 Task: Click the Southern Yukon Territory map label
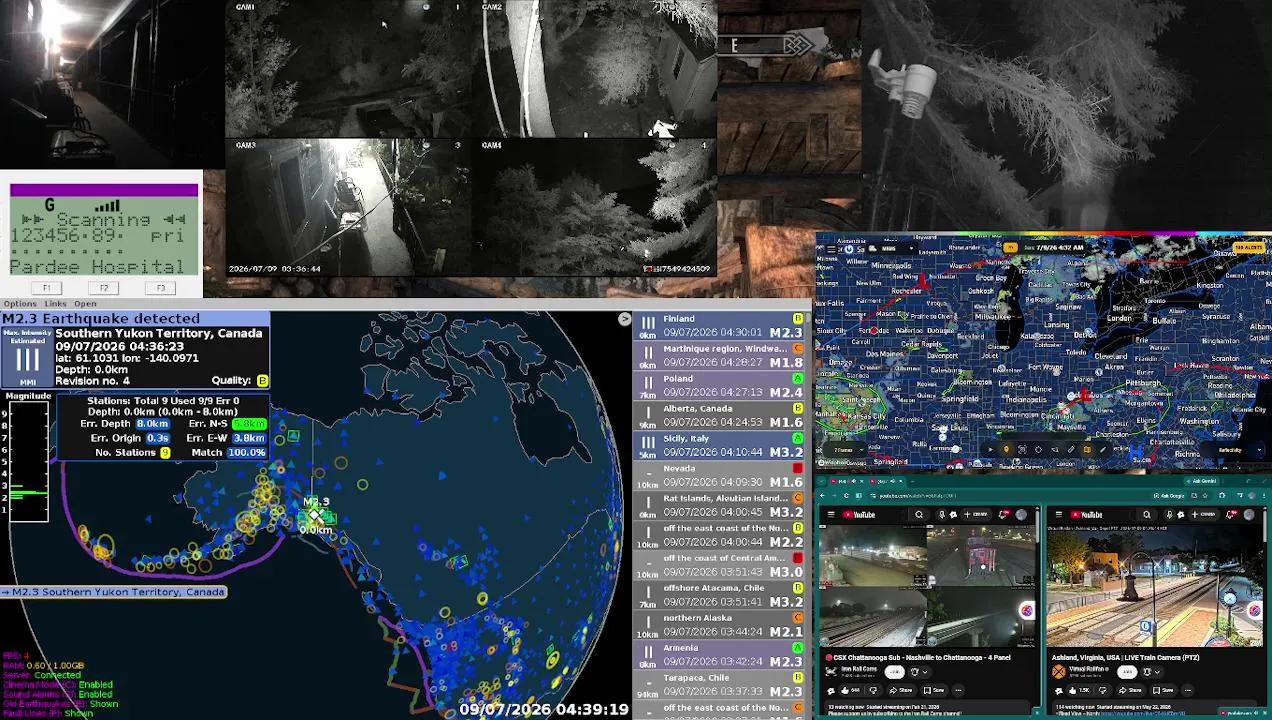tap(113, 592)
